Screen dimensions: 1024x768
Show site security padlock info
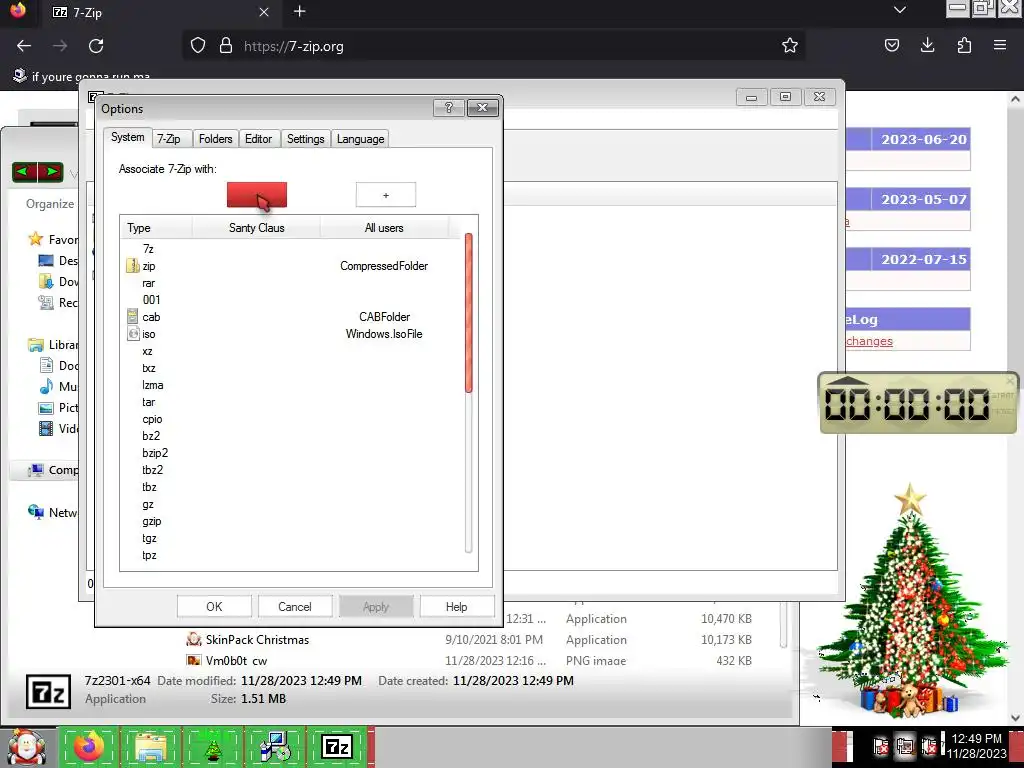pyautogui.click(x=226, y=46)
